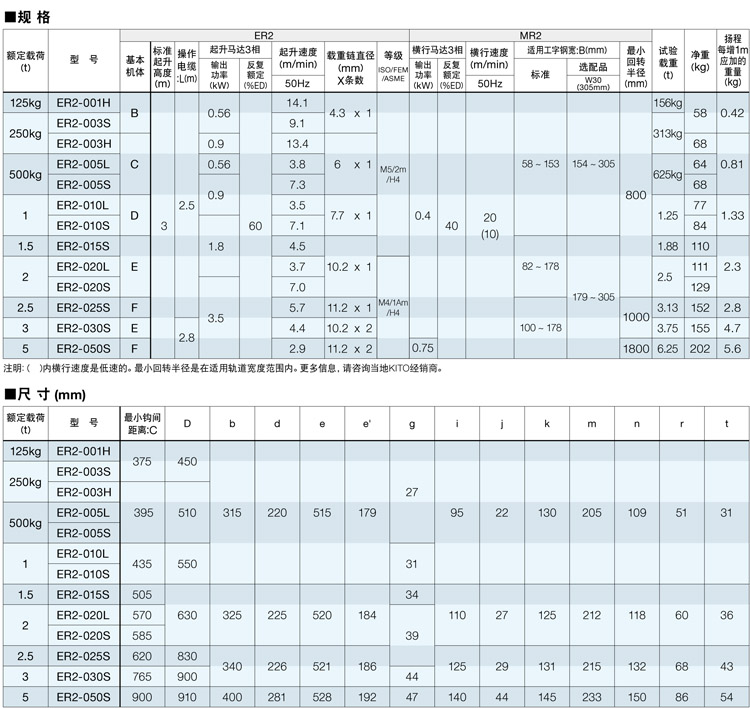
Task: Select the hoisting speed 7.1 cell
Action: [x=297, y=226]
